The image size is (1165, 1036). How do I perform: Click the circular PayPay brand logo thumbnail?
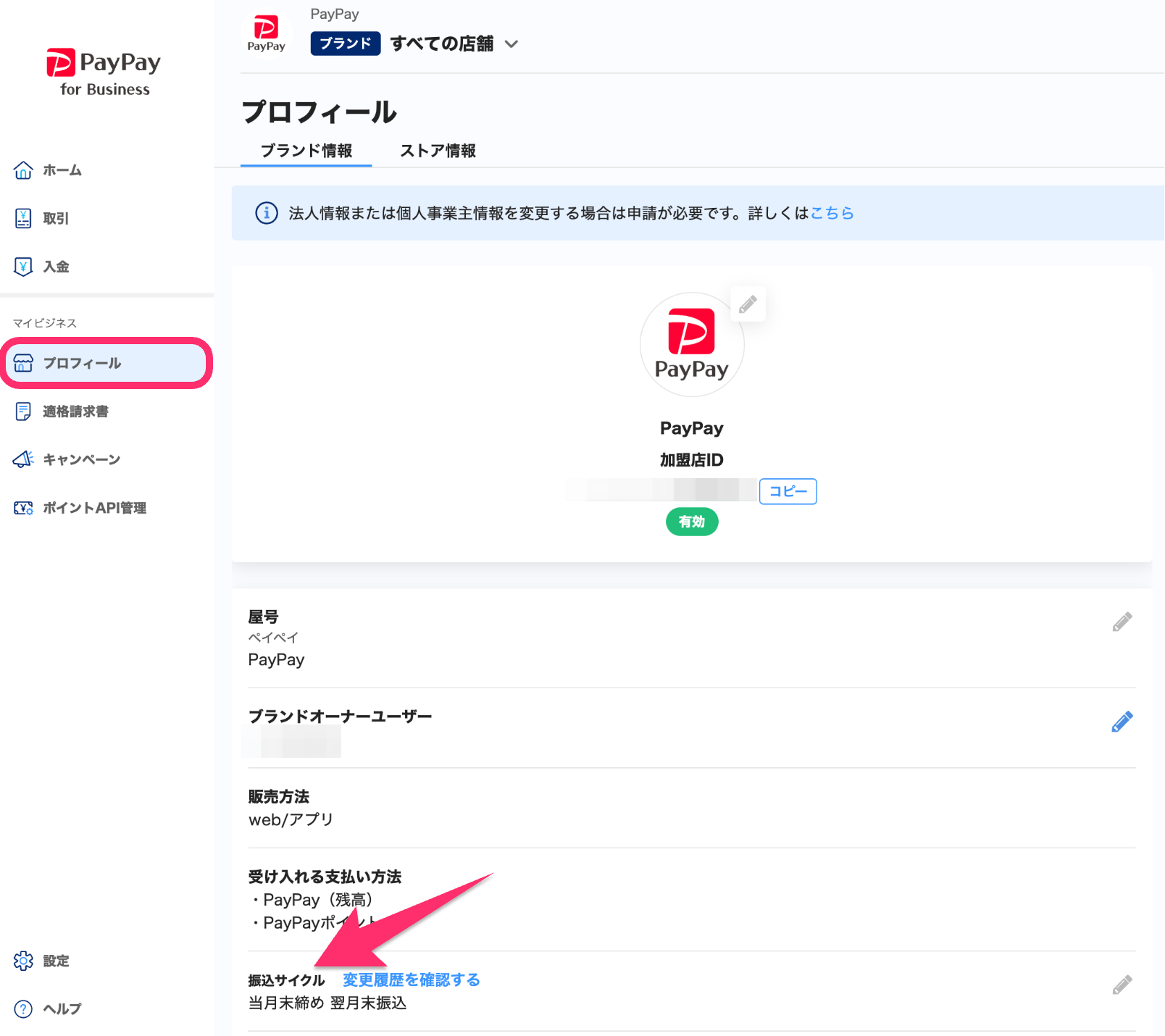pos(691,345)
